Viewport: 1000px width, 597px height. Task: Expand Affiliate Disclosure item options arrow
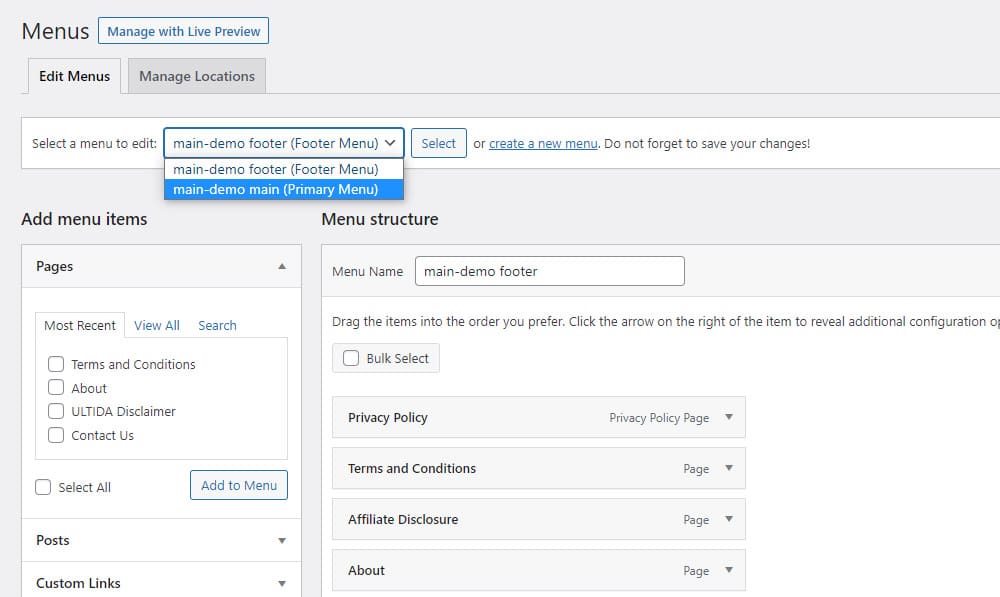pyautogui.click(x=728, y=519)
